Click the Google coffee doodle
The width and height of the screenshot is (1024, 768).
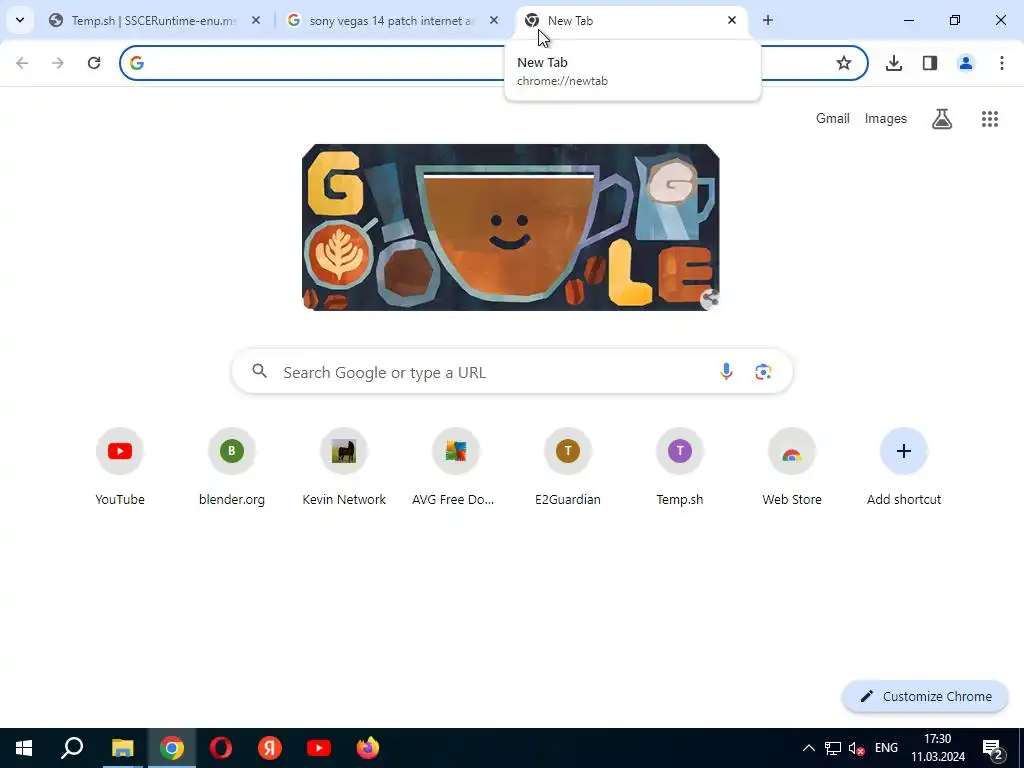click(511, 227)
